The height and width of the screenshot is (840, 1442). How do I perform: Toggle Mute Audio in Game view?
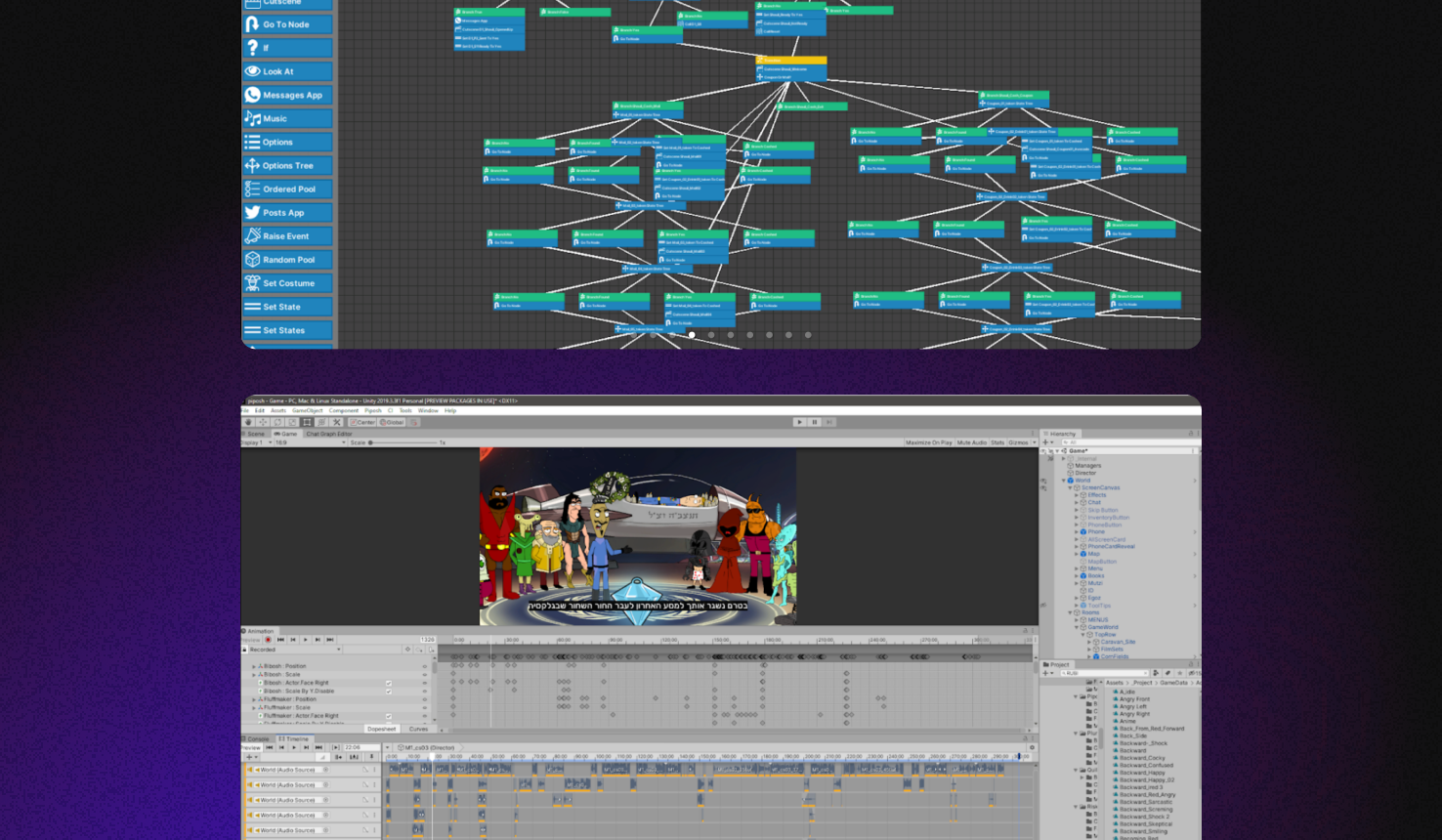(971, 442)
